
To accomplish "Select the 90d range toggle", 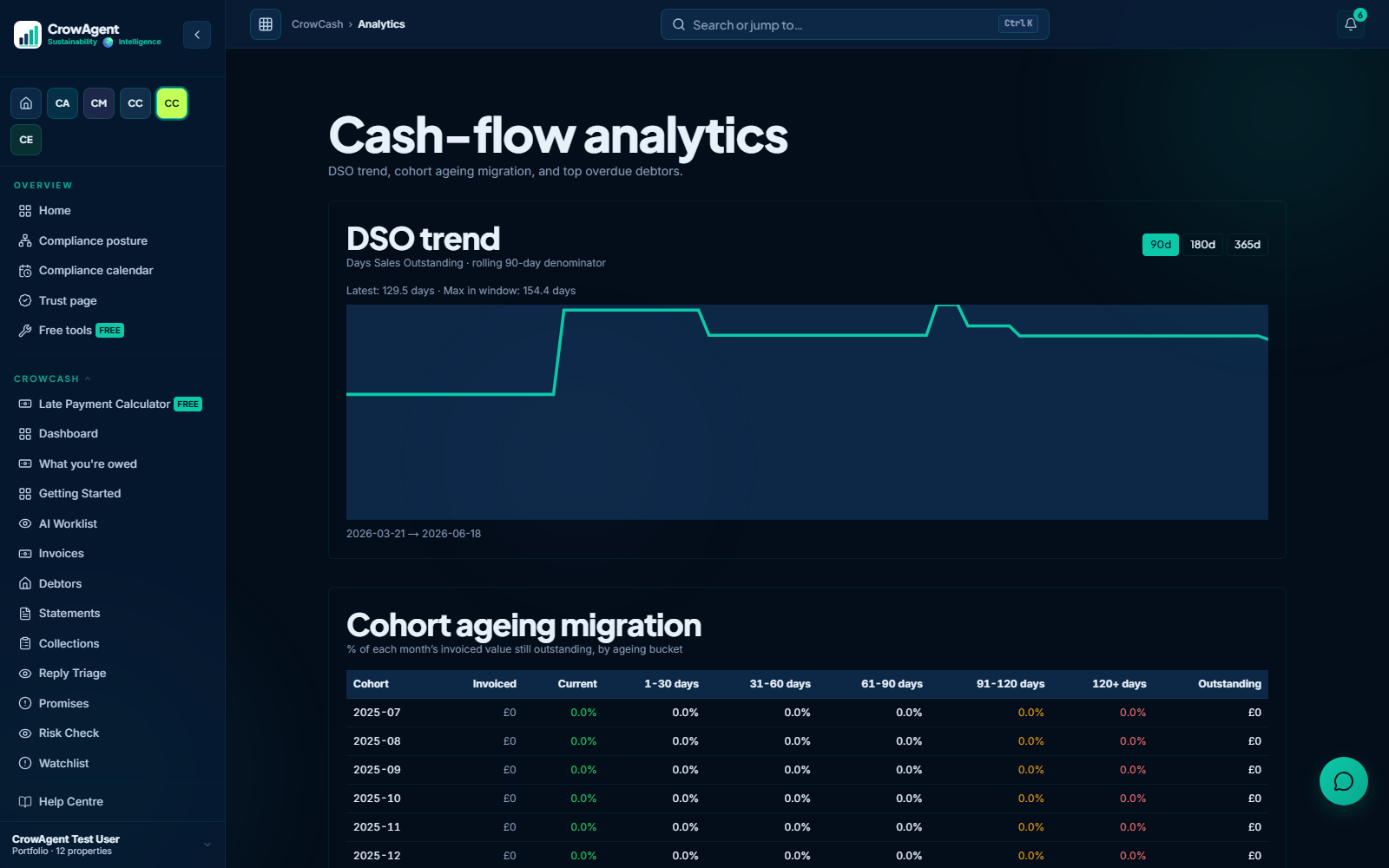I will click(1161, 245).
